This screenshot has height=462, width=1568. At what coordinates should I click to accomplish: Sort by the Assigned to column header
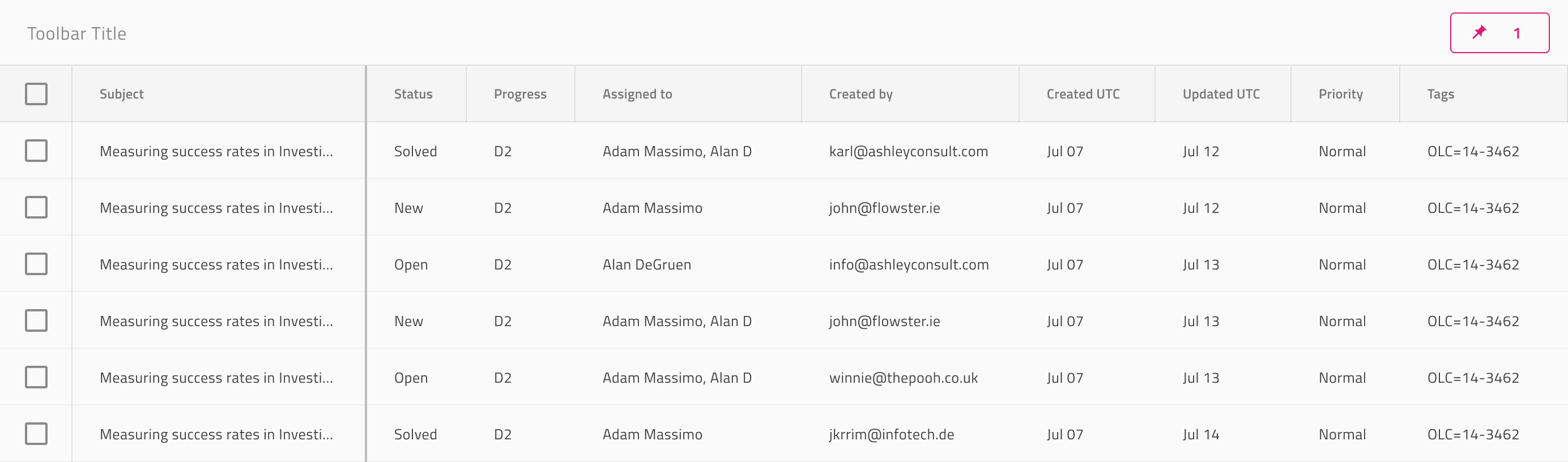point(637,94)
